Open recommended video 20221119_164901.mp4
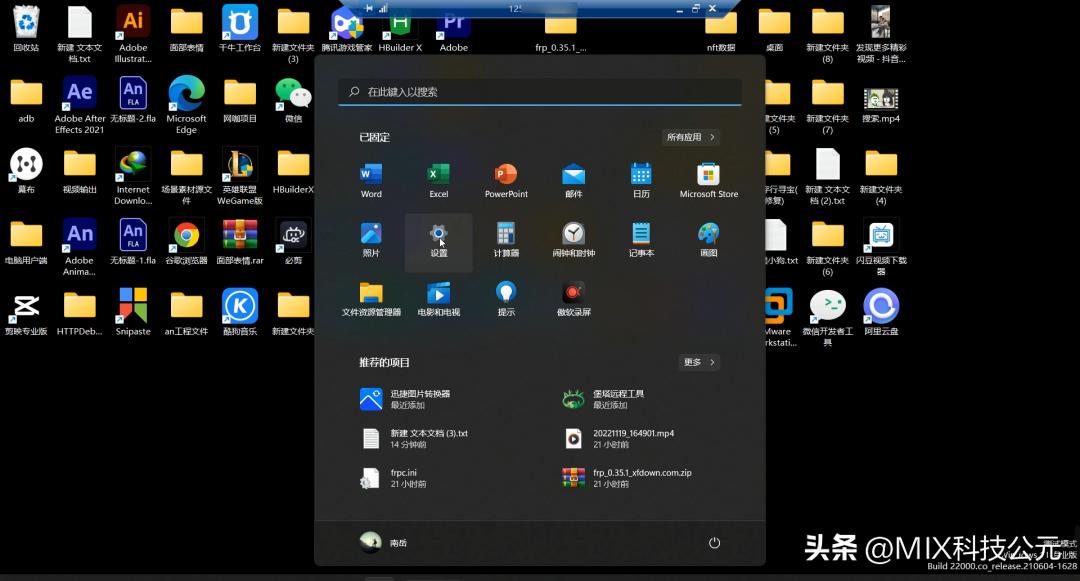 (632, 438)
